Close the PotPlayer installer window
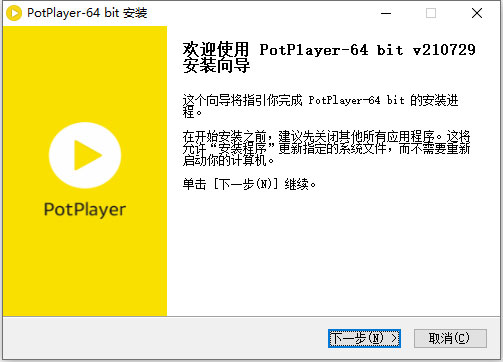 point(477,13)
